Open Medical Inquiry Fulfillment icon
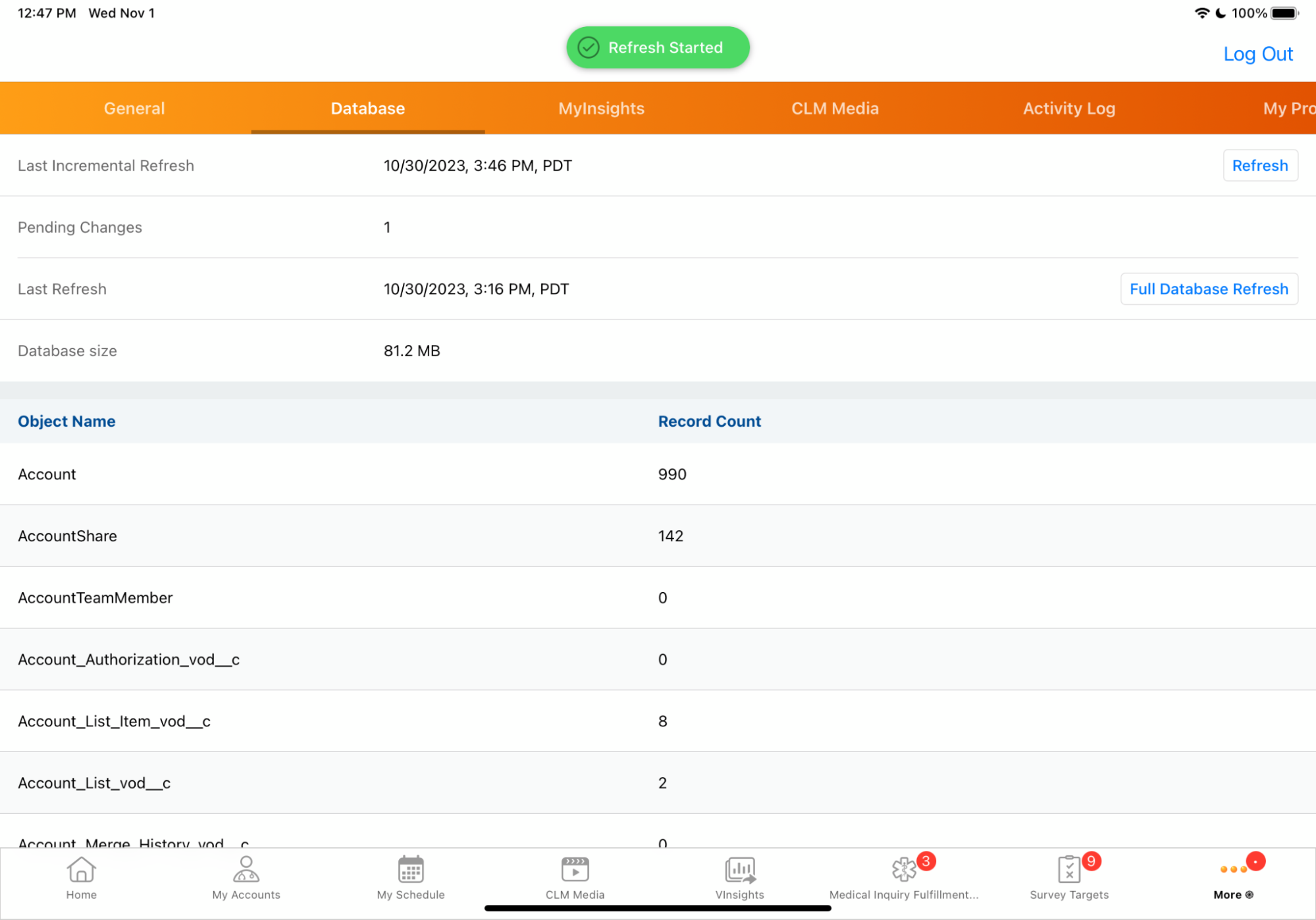Screen dimensions: 1316x920 [x=905, y=870]
